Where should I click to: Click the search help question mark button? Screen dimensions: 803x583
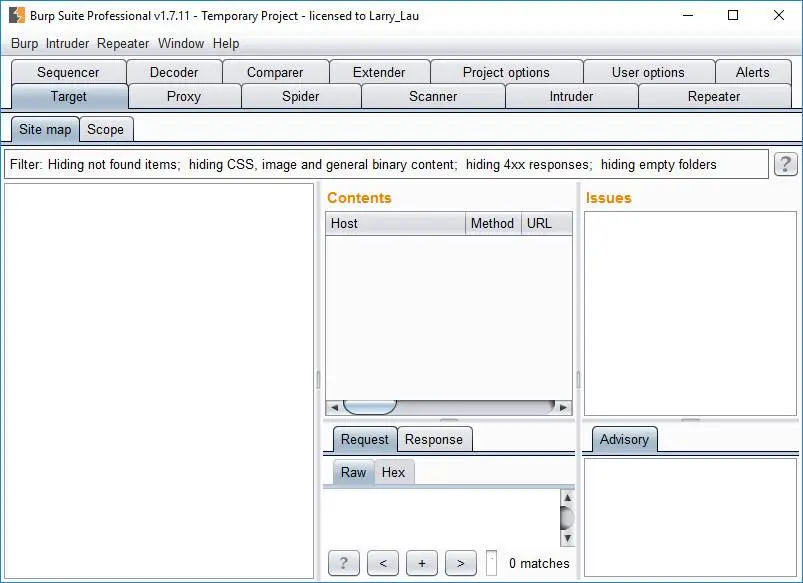click(x=344, y=563)
